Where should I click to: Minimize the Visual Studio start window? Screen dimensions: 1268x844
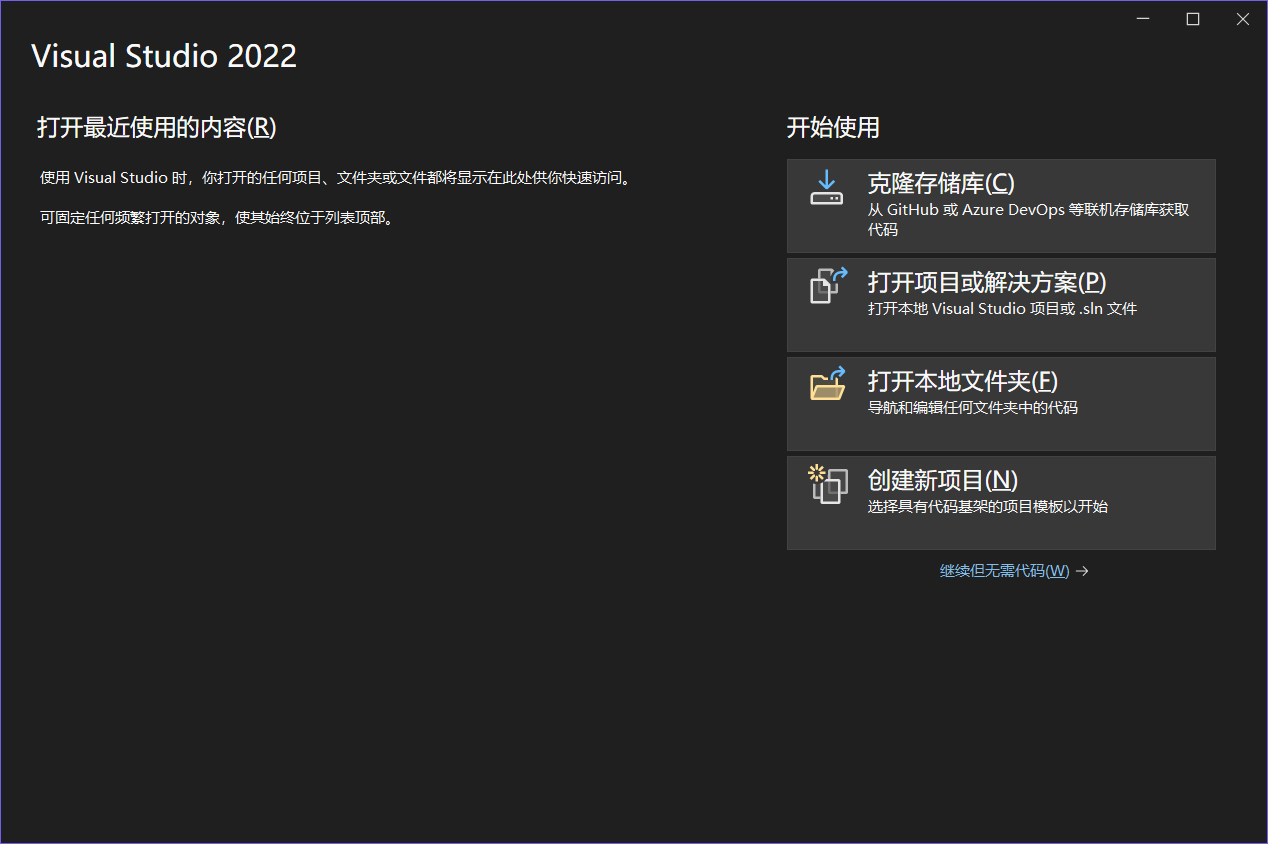[1142, 18]
